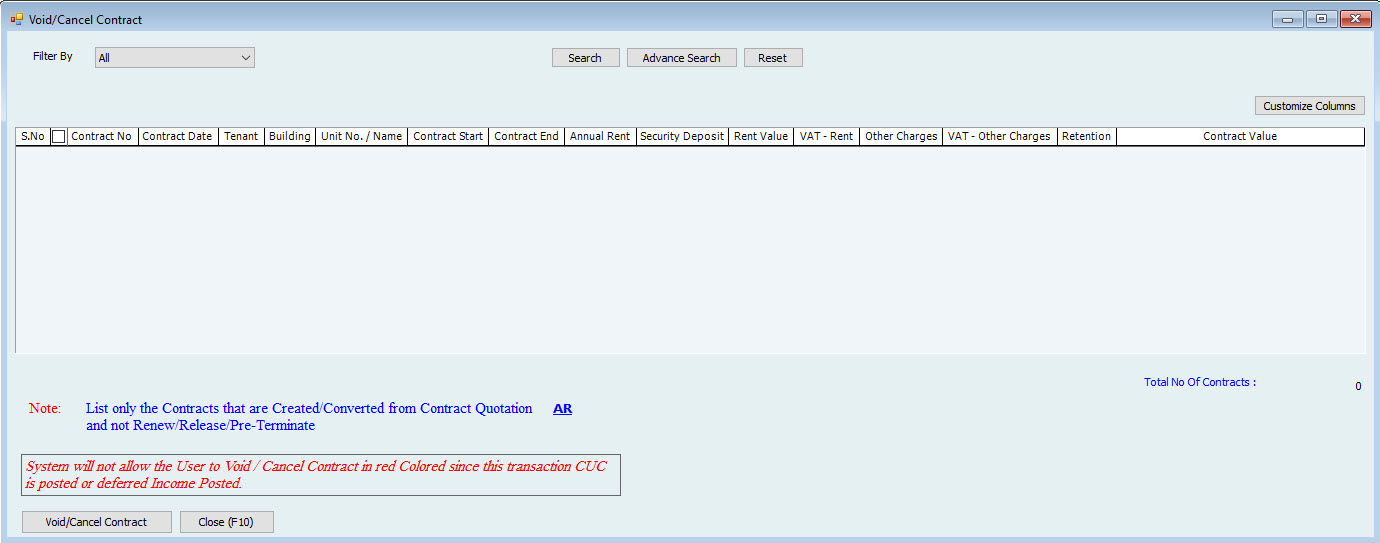Screen dimensions: 1380x543
Task: Sort by Contract No column header
Action: click(102, 137)
